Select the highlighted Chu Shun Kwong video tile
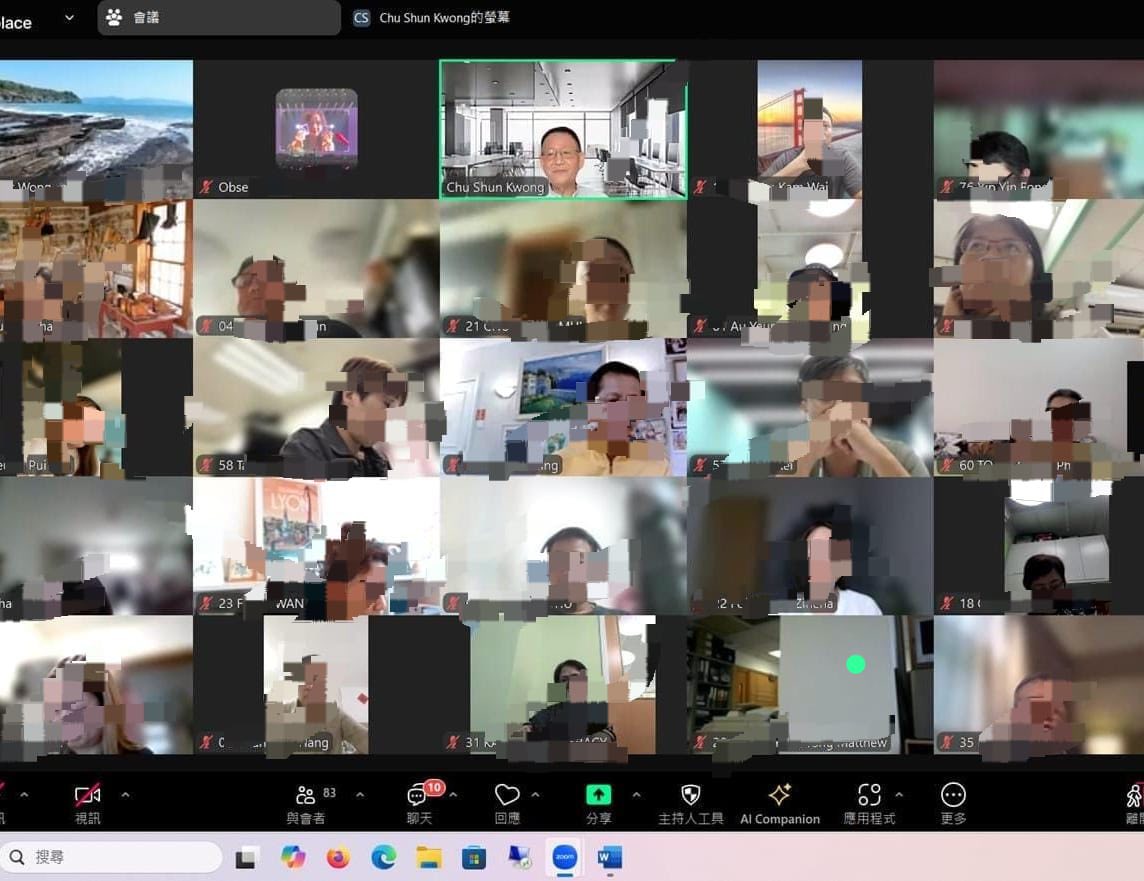1144x881 pixels. (x=563, y=130)
